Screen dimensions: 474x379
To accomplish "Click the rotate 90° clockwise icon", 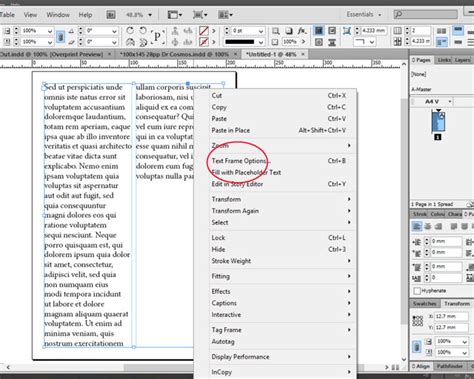I will [130, 31].
